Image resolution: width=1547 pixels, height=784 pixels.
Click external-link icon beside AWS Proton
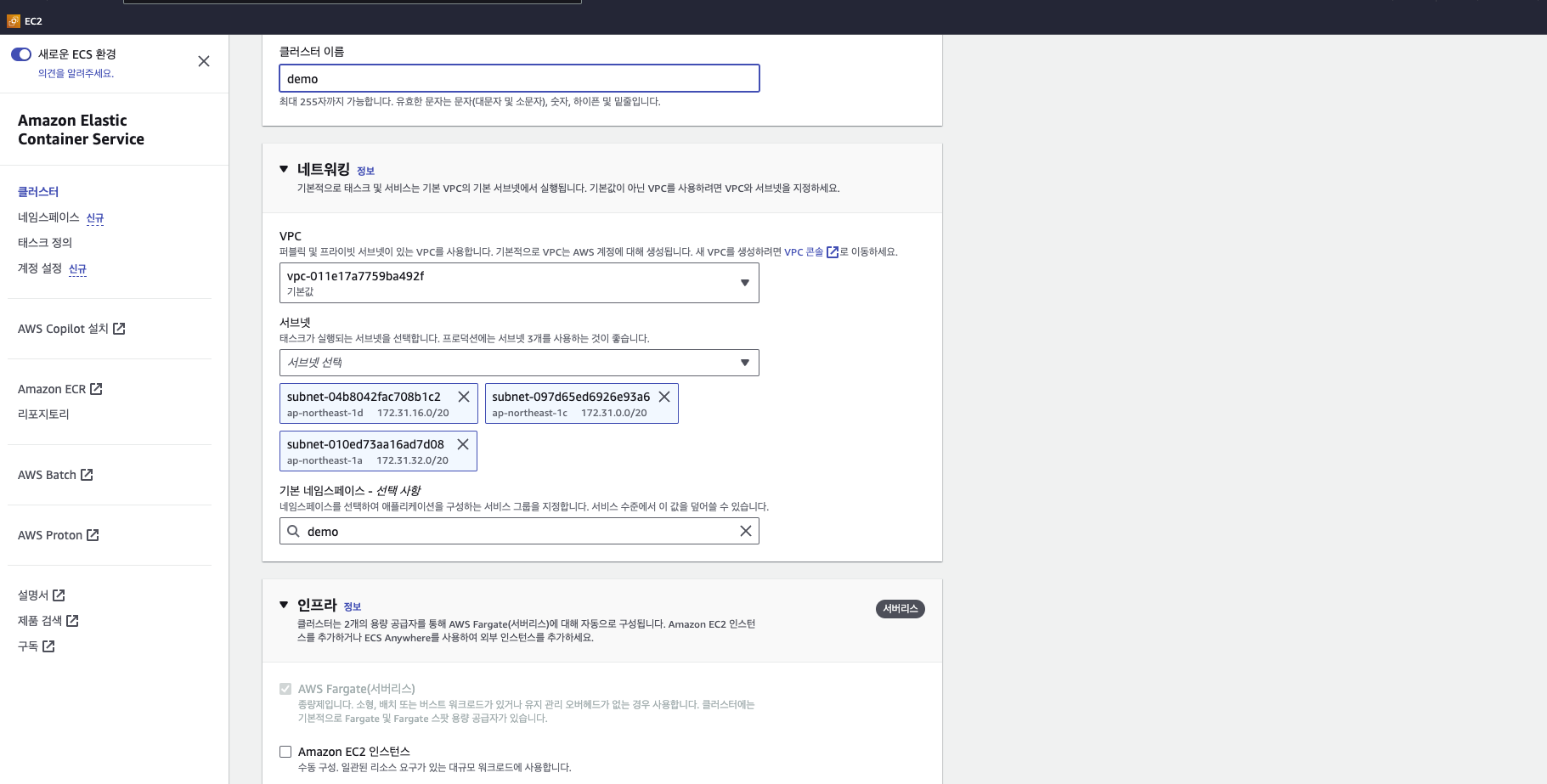point(93,535)
